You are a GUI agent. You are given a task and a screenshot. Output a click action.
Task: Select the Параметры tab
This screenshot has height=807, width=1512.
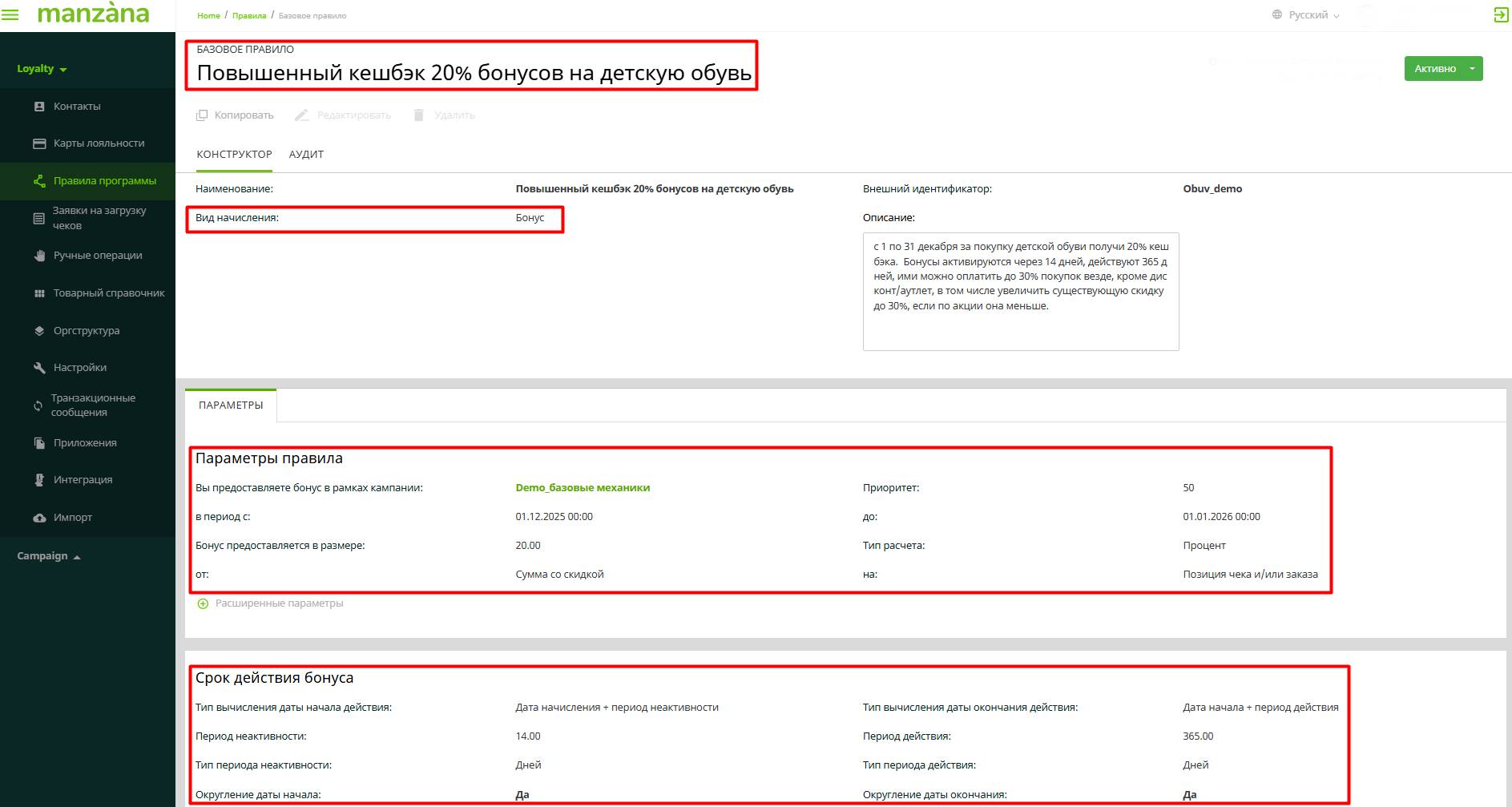(x=231, y=406)
